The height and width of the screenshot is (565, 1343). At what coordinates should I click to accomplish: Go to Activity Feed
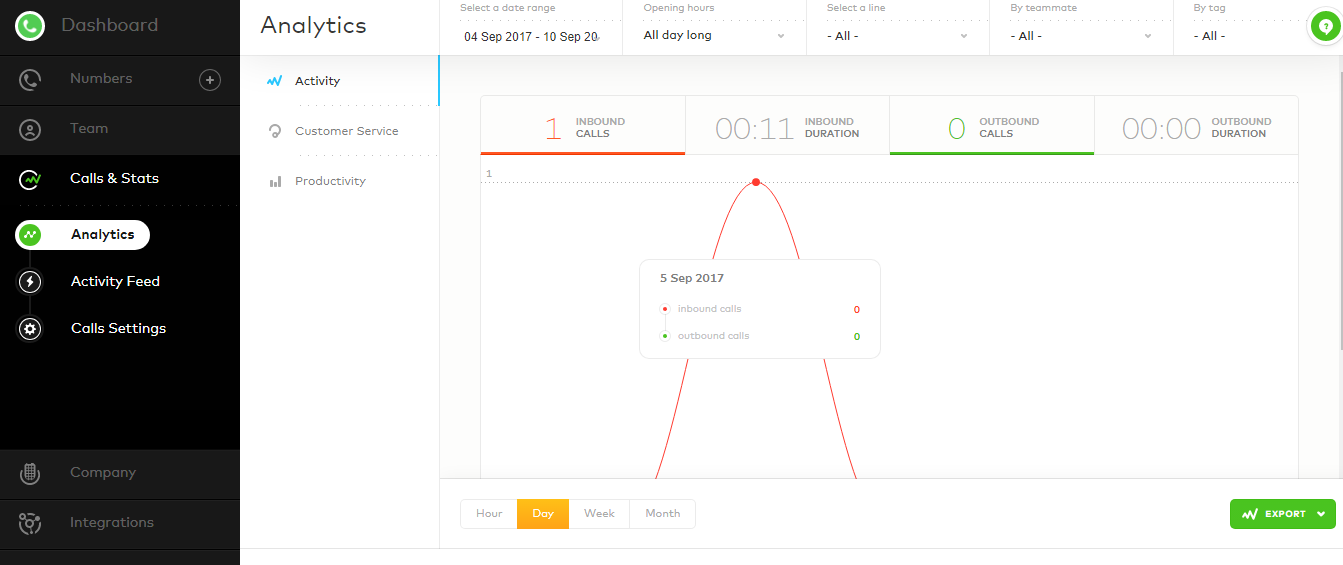pyautogui.click(x=115, y=282)
